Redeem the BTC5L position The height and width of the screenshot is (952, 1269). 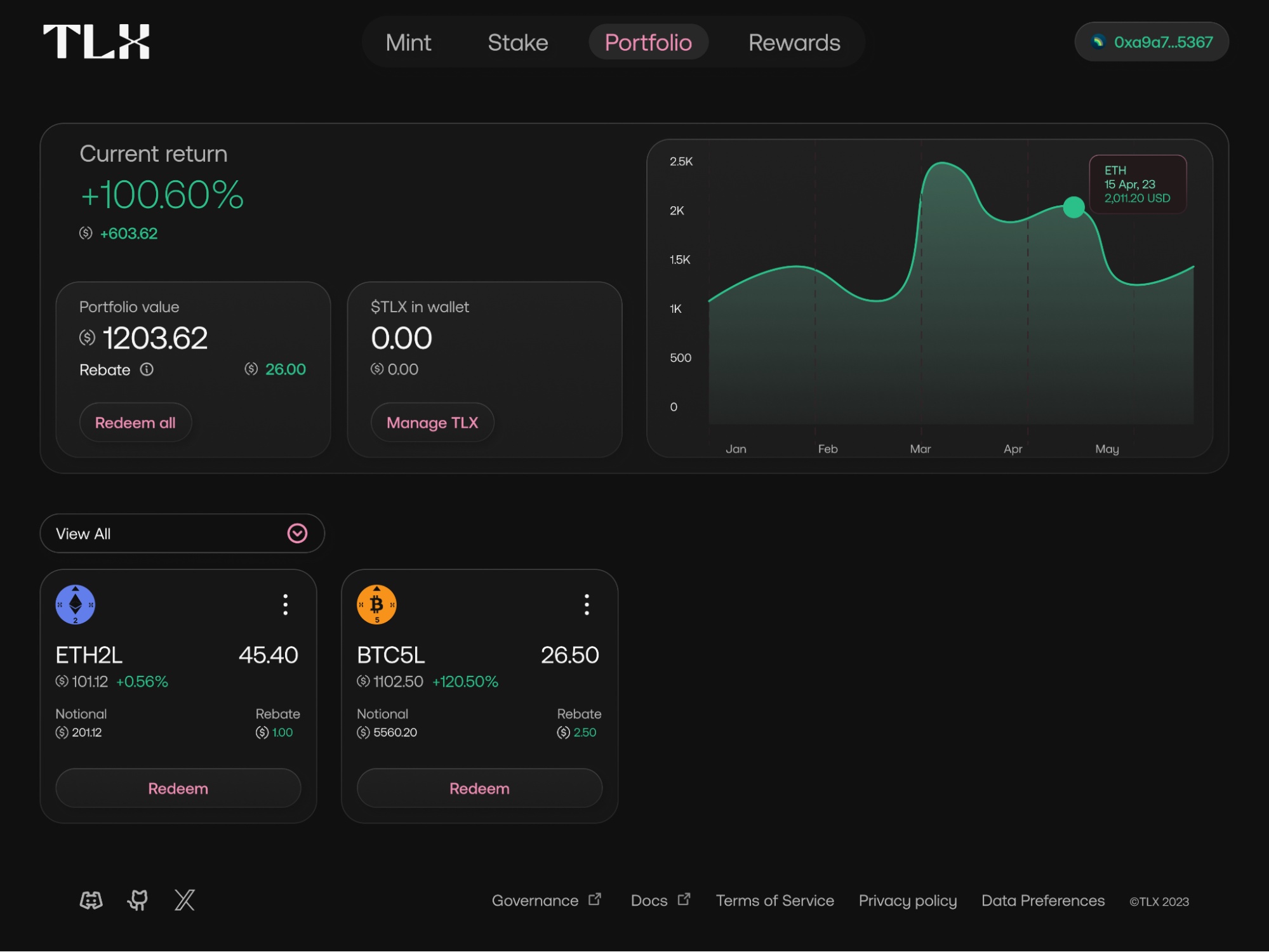point(479,788)
